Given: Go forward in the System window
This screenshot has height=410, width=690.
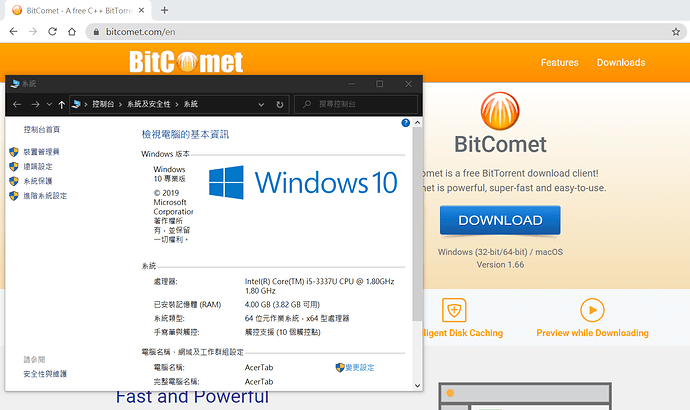Looking at the screenshot, I should click(x=35, y=104).
